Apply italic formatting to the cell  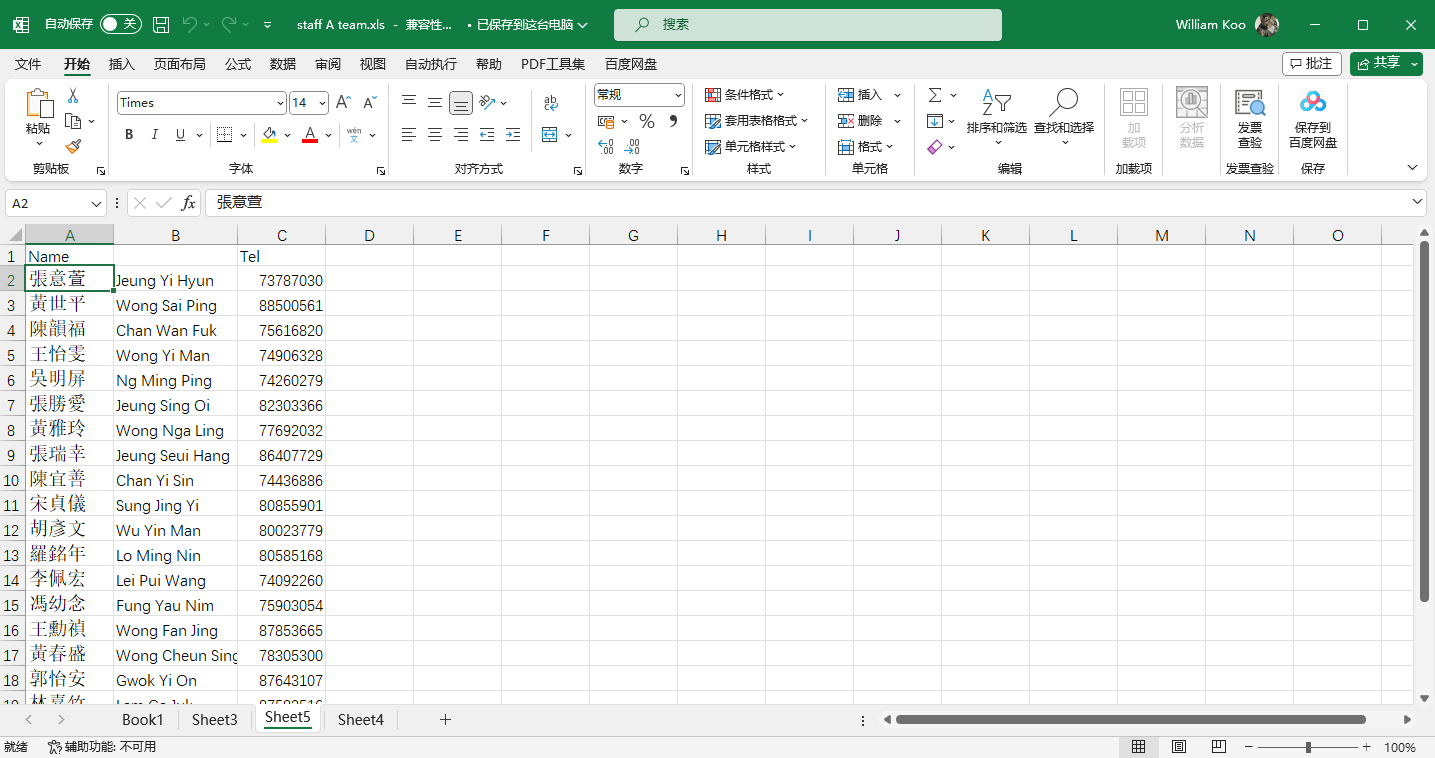[x=155, y=135]
